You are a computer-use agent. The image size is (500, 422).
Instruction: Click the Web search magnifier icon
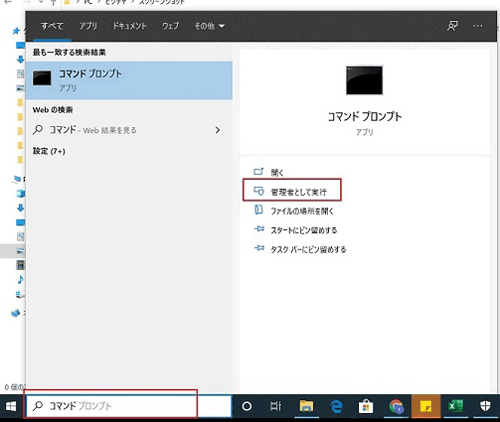point(38,130)
